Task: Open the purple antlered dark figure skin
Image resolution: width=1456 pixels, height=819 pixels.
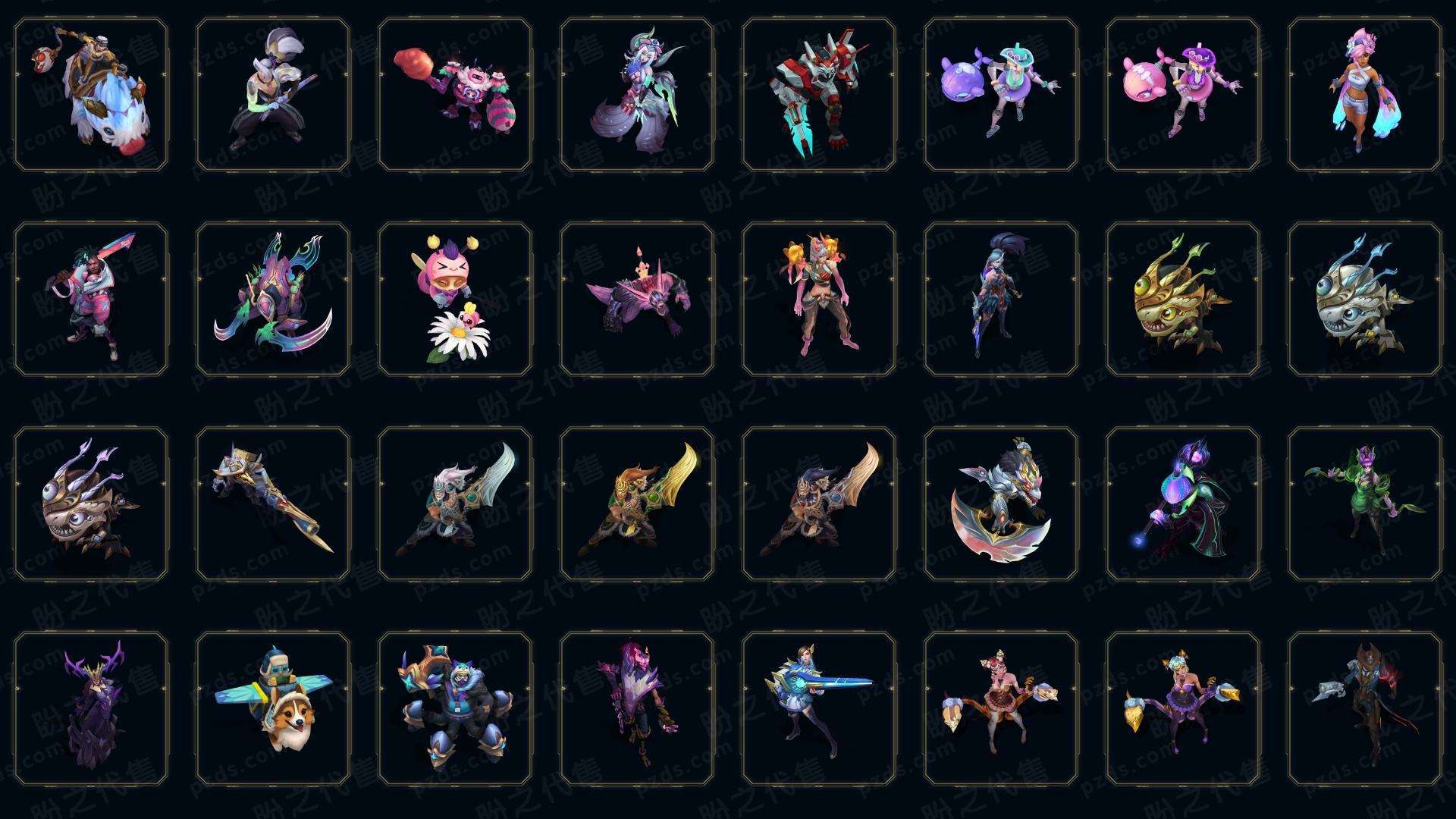Action: (91, 708)
